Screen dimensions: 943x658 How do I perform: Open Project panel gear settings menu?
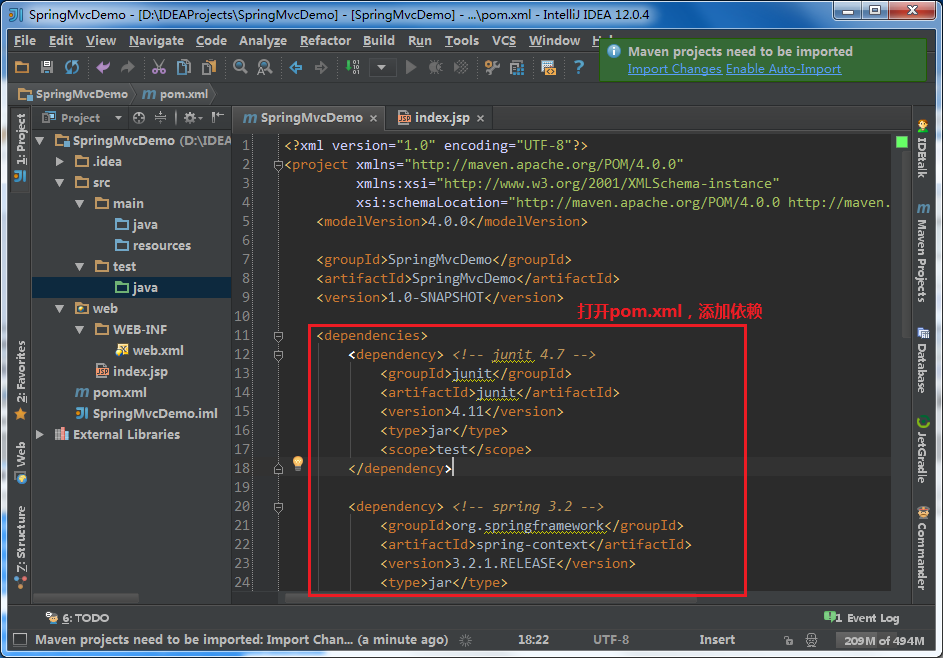(192, 118)
